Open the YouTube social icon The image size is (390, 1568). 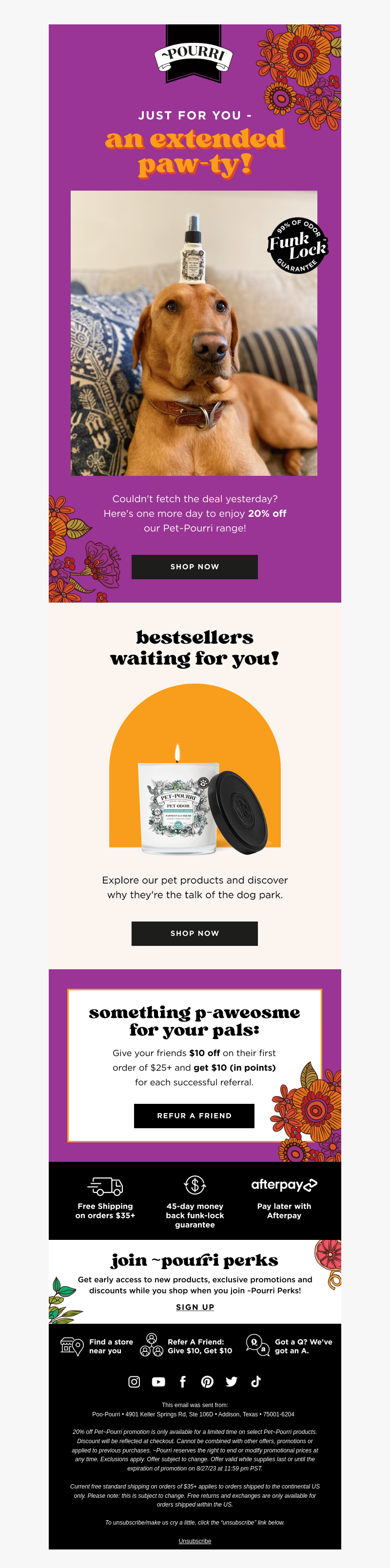tap(158, 1382)
